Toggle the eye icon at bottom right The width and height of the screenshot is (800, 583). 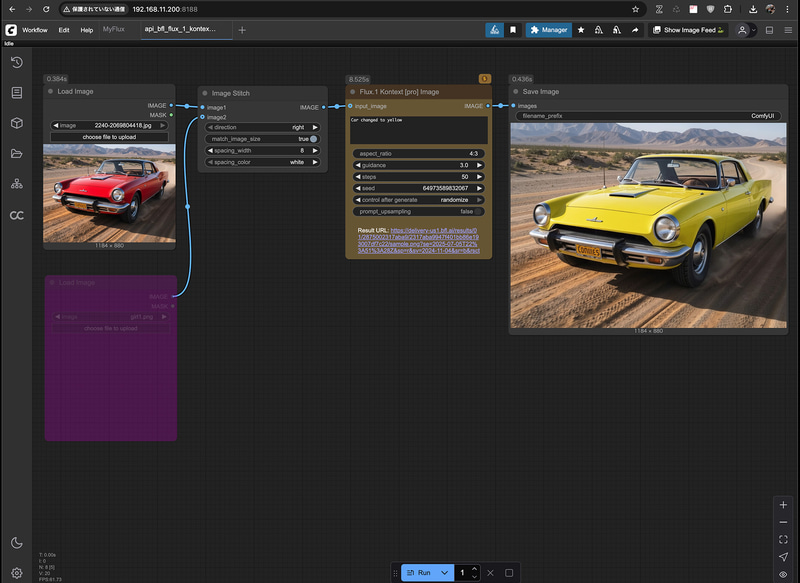coord(784,575)
